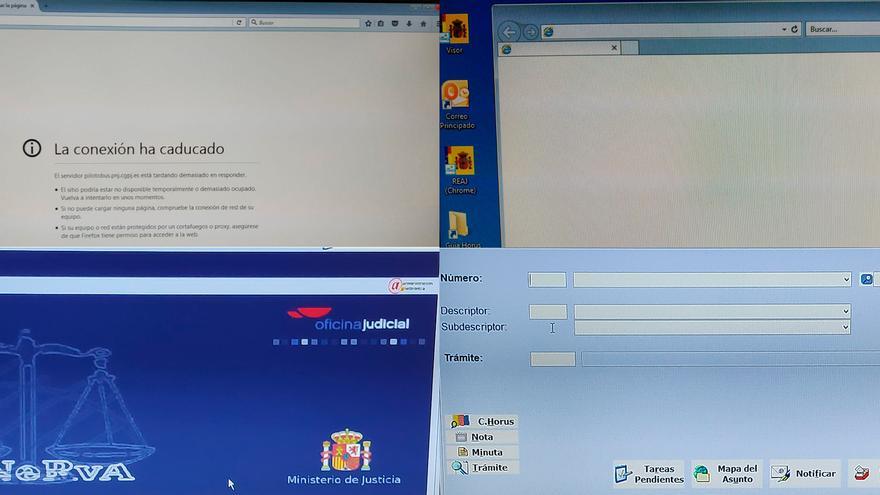Click Internet Explorer back arrow button
Image resolution: width=880 pixels, height=495 pixels.
click(509, 31)
